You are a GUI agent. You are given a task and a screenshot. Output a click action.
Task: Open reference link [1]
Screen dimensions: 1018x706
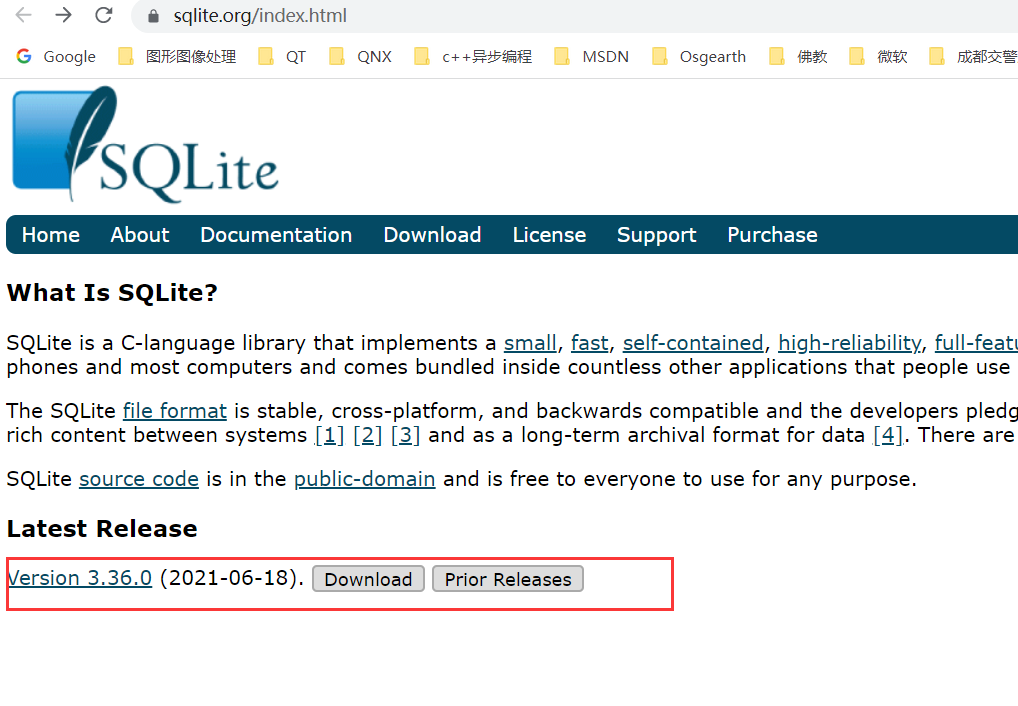329,435
